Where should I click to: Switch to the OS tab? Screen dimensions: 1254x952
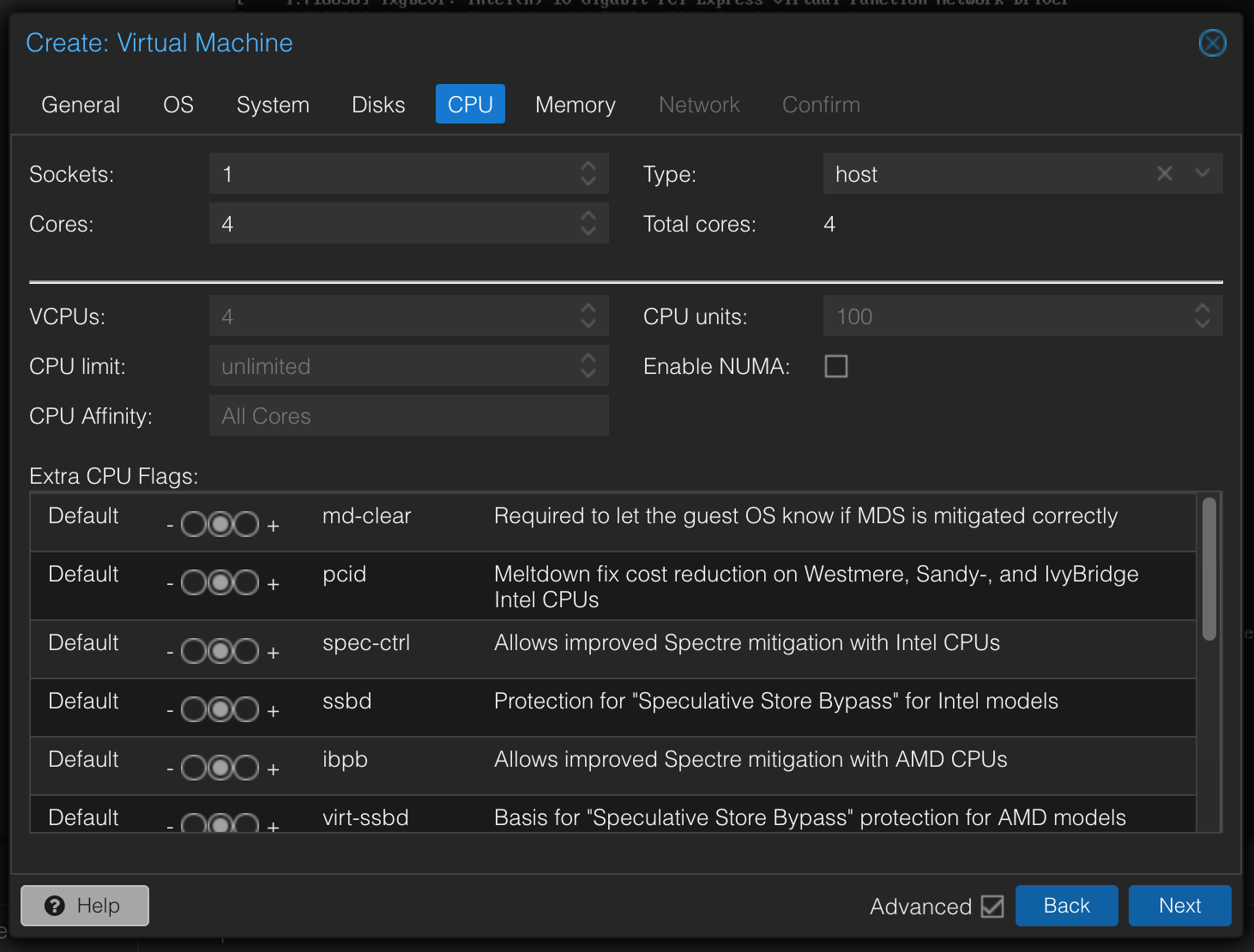coord(178,105)
